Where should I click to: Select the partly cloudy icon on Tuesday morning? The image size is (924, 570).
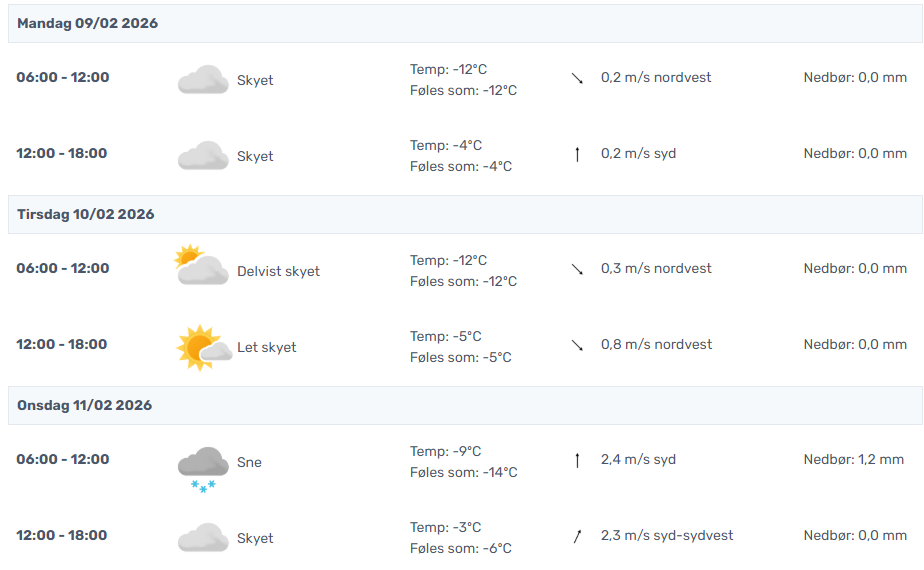coord(200,267)
